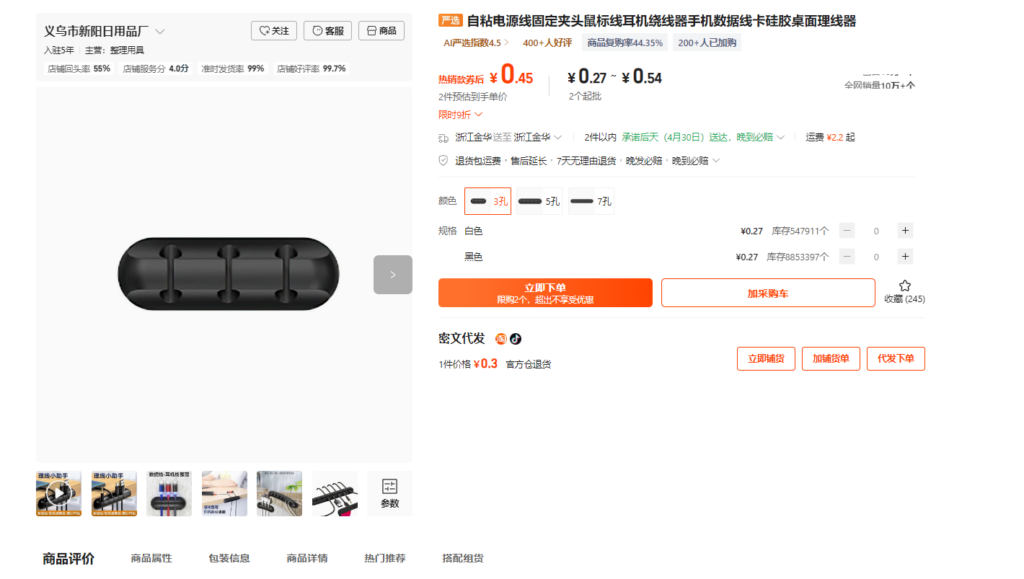Image resolution: width=1024 pixels, height=579 pixels.
Task: Decrease quantity for 黑色 variant
Action: tap(847, 257)
